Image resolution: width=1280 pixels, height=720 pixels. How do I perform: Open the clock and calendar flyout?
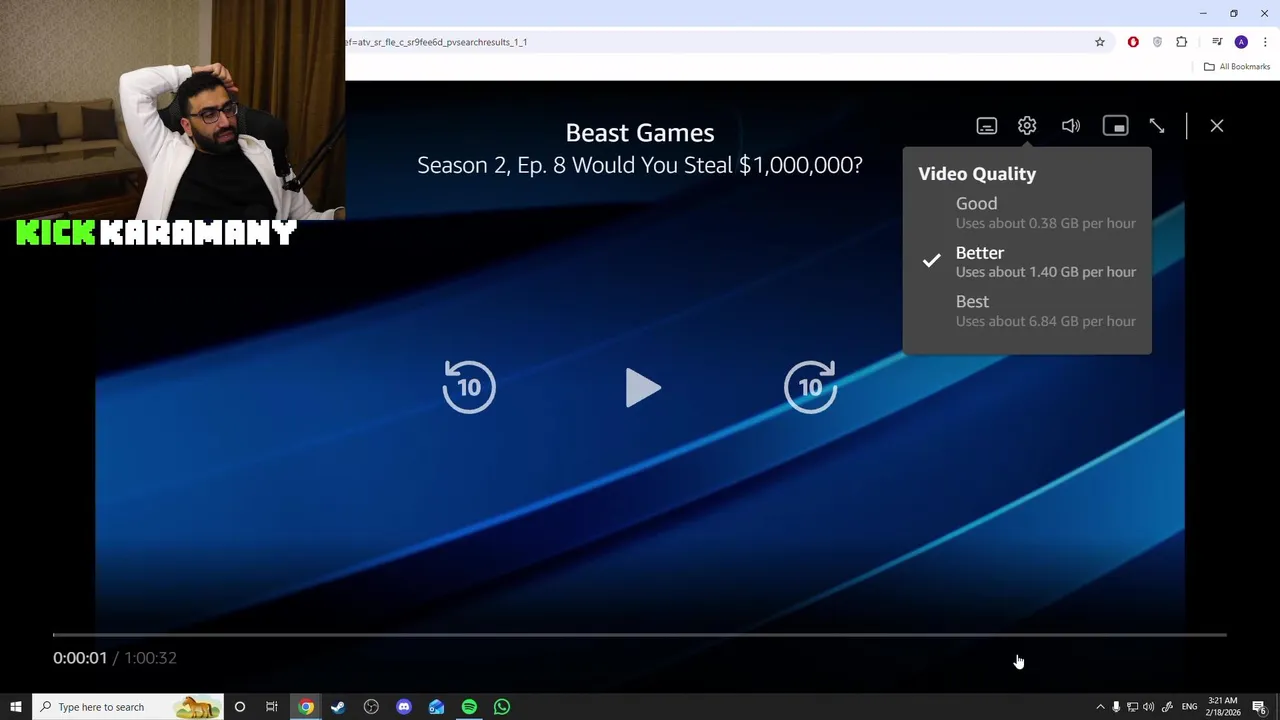coord(1223,707)
